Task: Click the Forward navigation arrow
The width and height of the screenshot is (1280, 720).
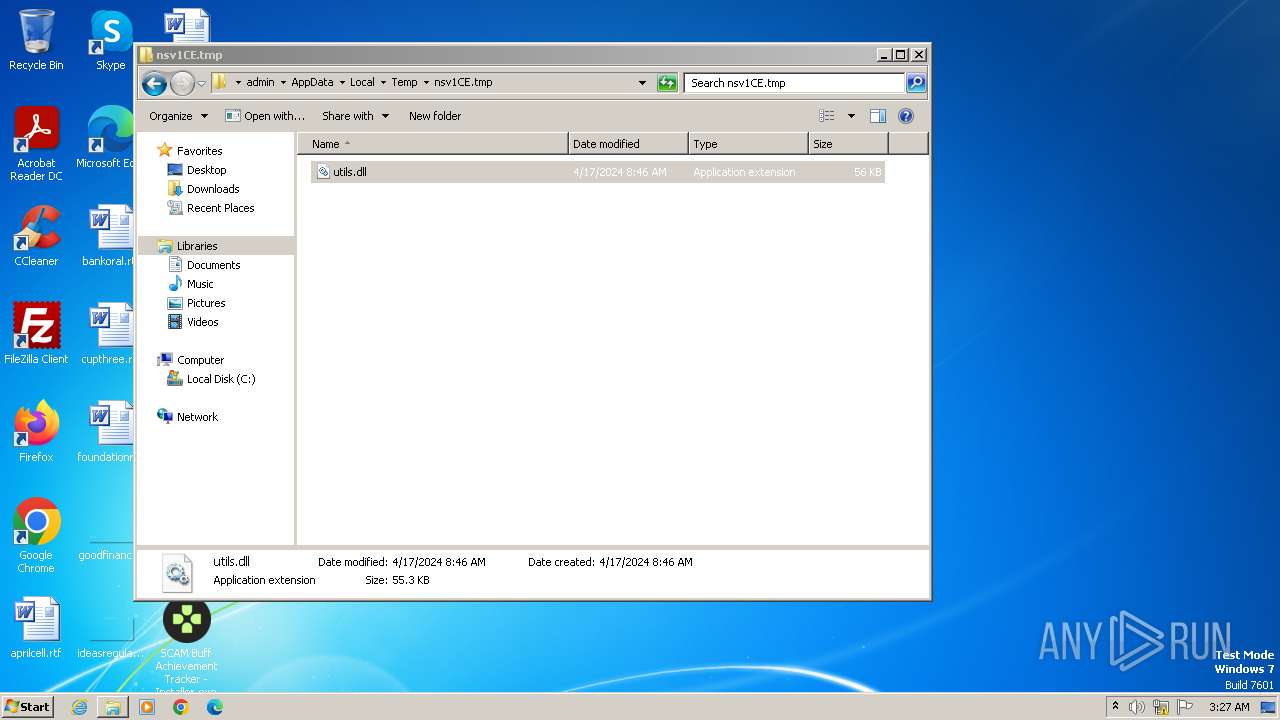Action: 182,83
